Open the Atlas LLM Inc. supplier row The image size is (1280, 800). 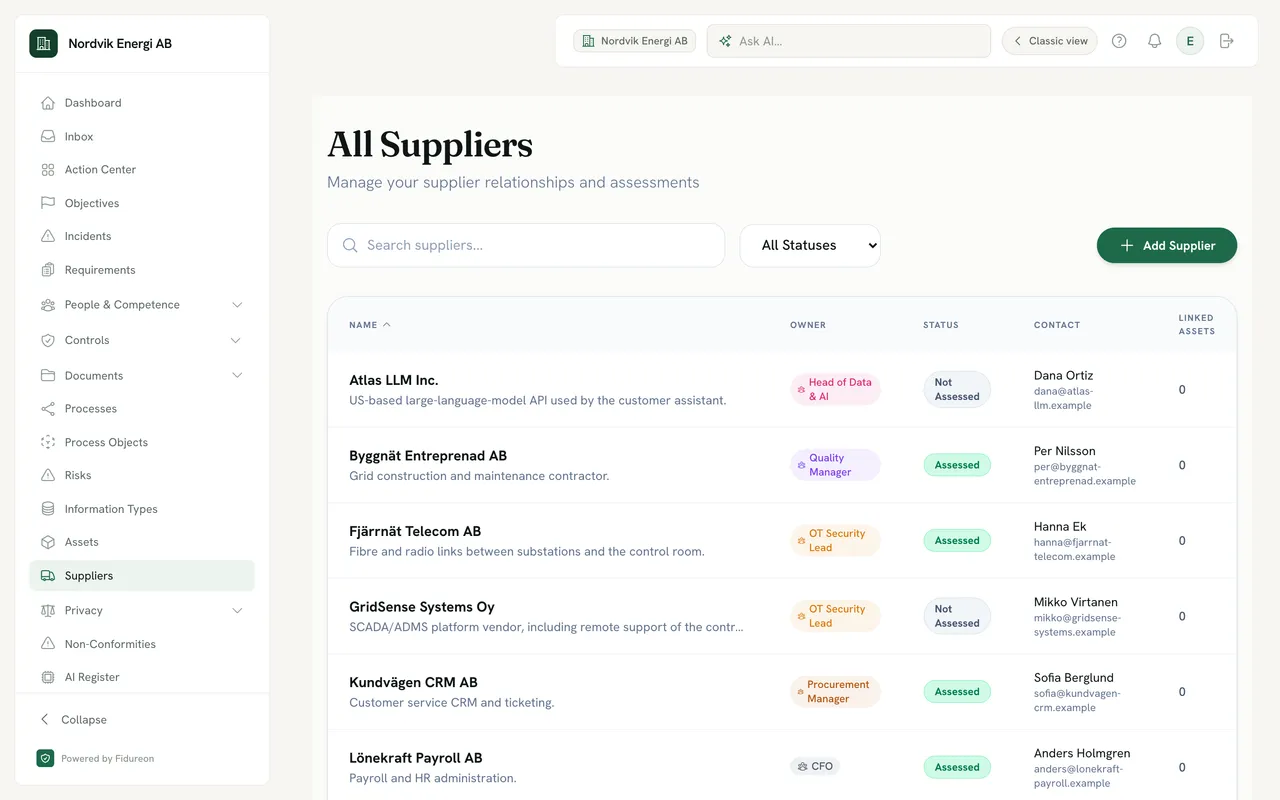(x=782, y=390)
